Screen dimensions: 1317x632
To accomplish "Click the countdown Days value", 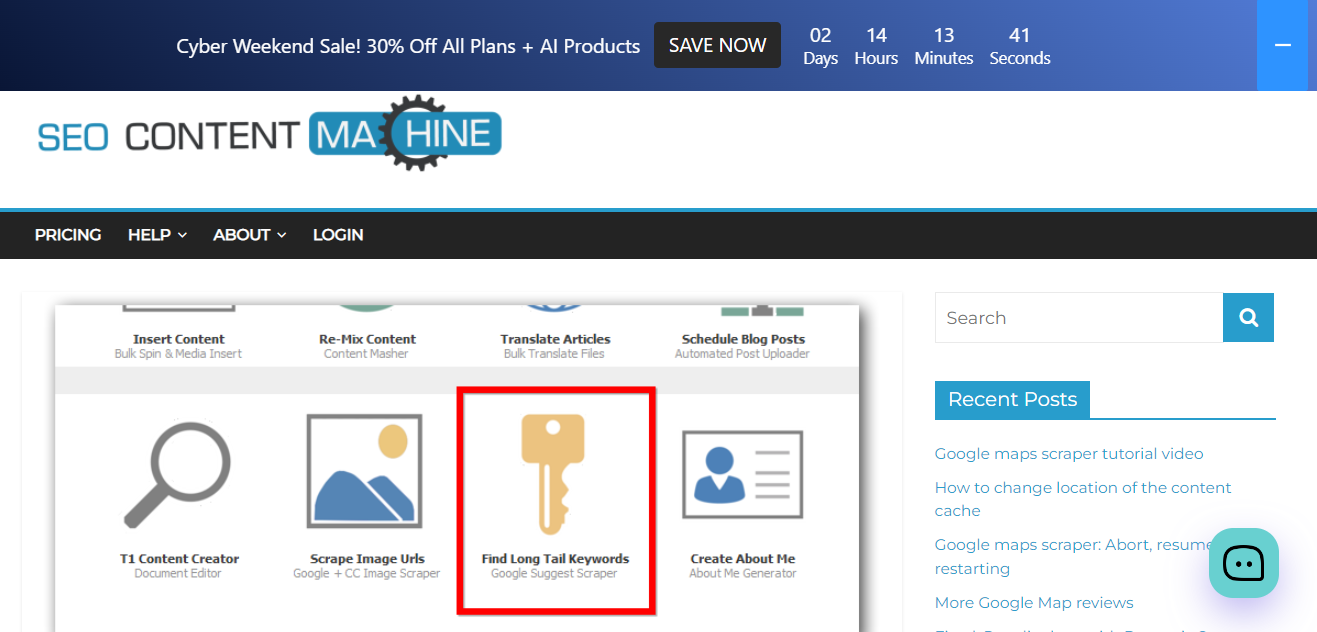I will pyautogui.click(x=820, y=36).
